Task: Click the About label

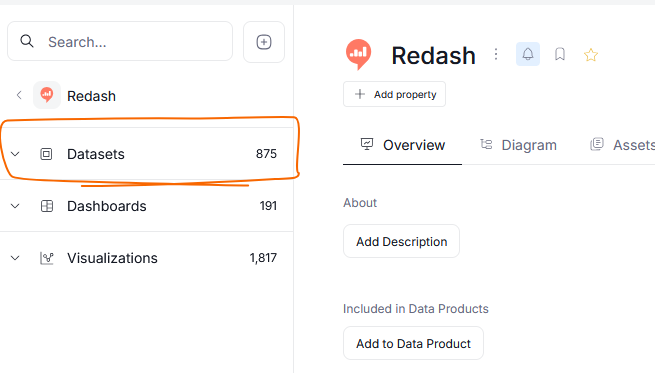Action: pyautogui.click(x=360, y=203)
